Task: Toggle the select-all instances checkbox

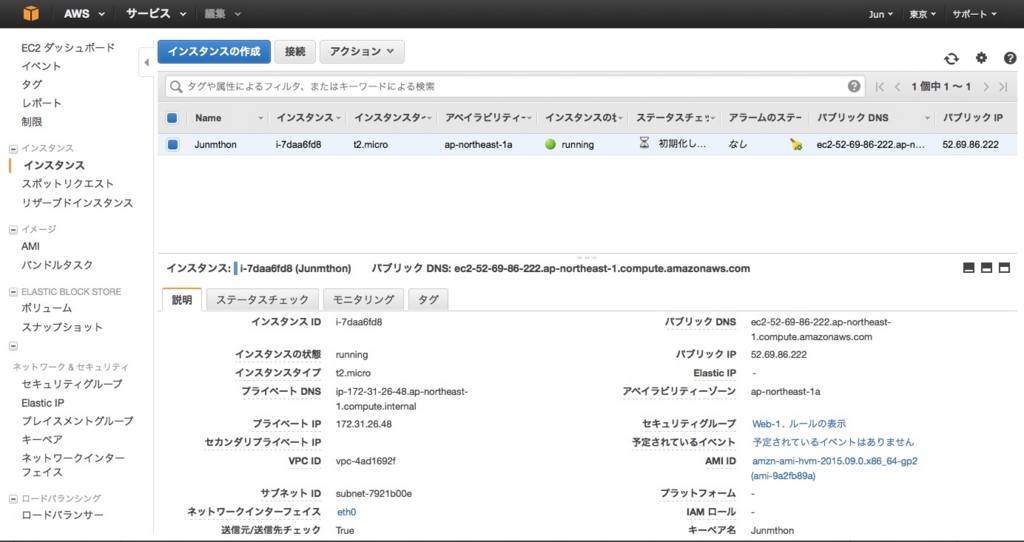Action: [172, 118]
